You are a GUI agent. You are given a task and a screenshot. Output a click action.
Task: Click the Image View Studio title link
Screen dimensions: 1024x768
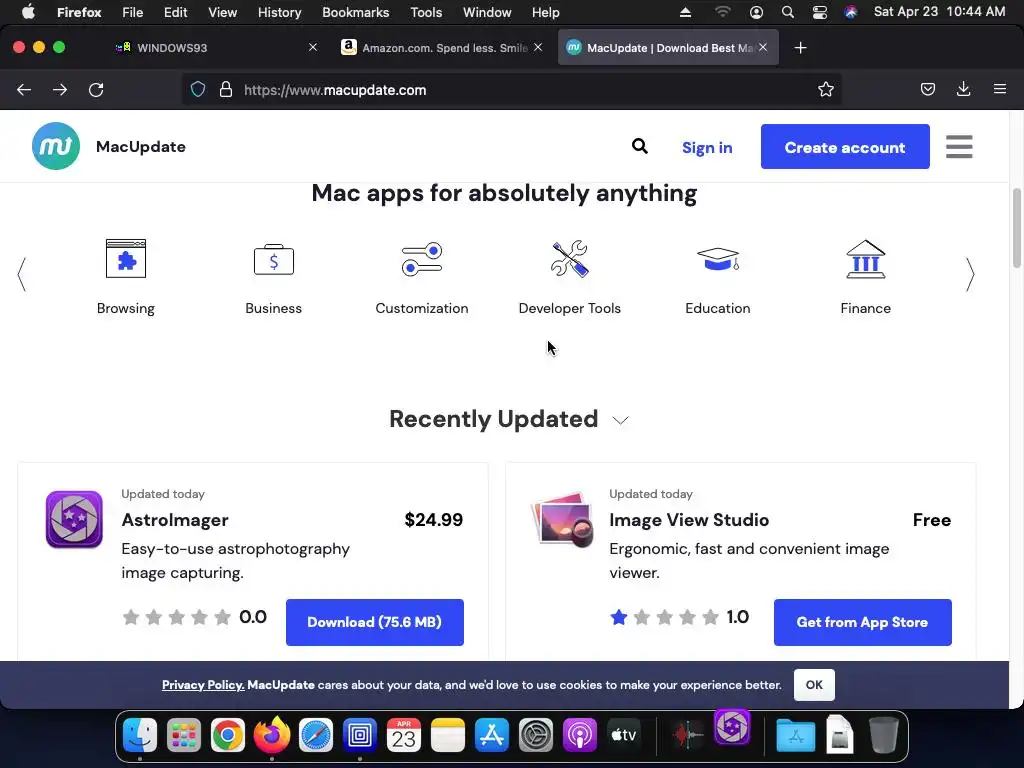689,520
